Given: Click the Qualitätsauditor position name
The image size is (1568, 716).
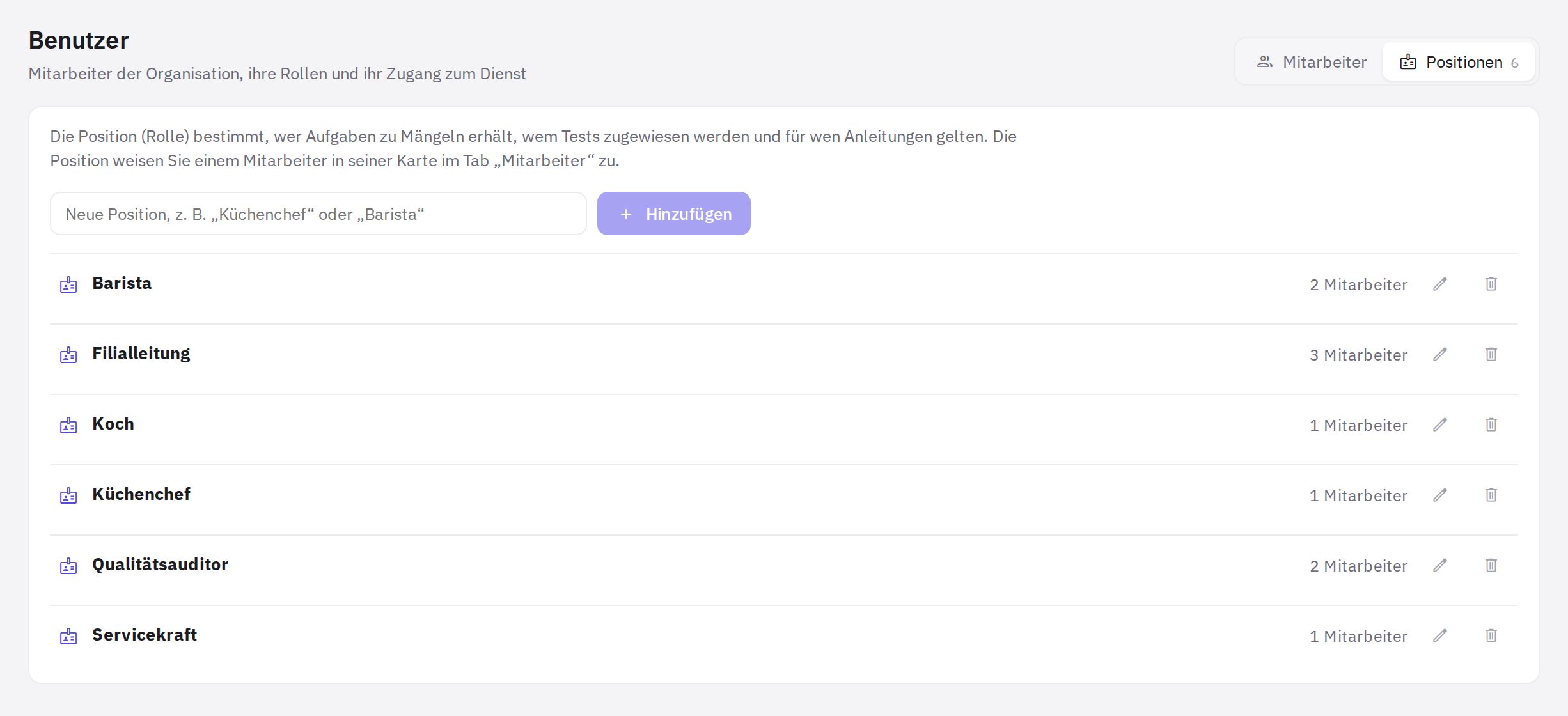Looking at the screenshot, I should 160,564.
